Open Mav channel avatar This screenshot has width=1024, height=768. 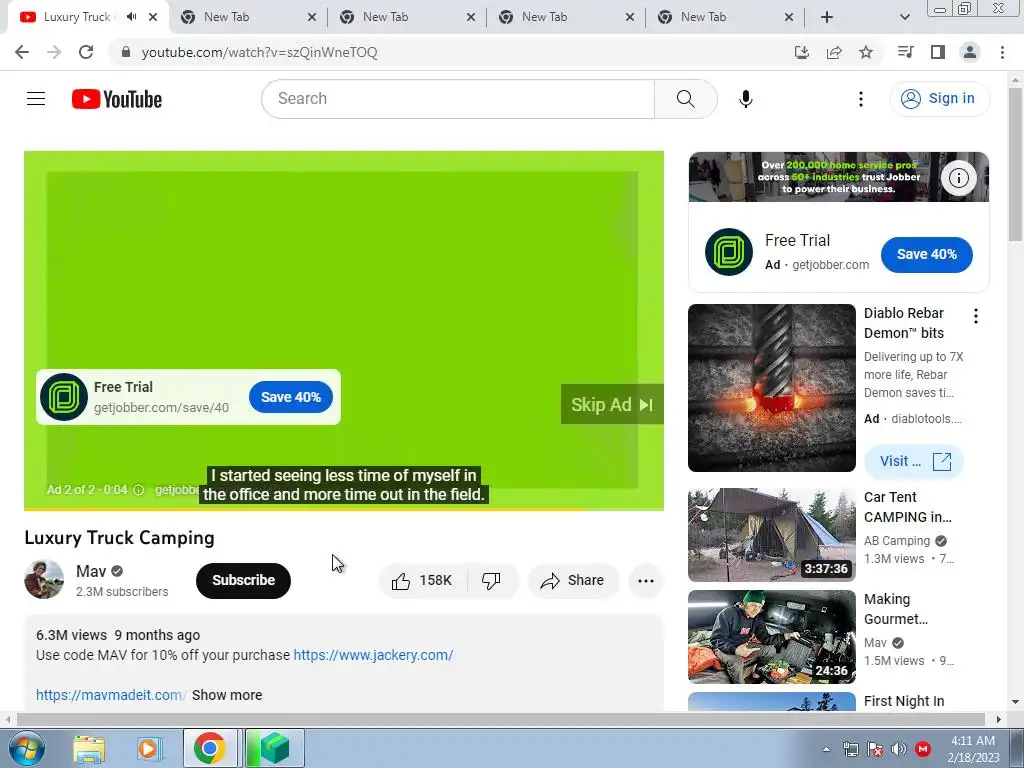click(44, 579)
